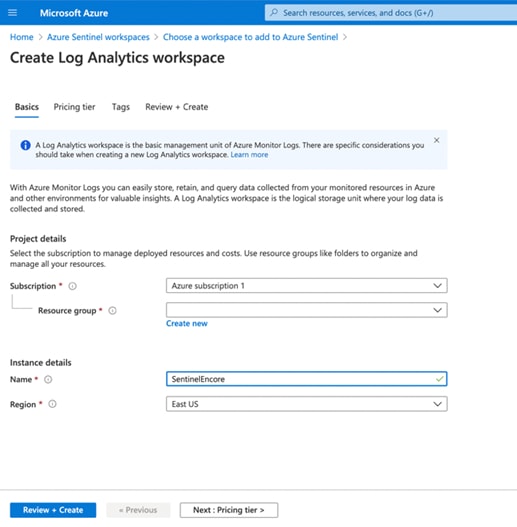Click the Project details heading
517x527 pixels.
point(38,239)
